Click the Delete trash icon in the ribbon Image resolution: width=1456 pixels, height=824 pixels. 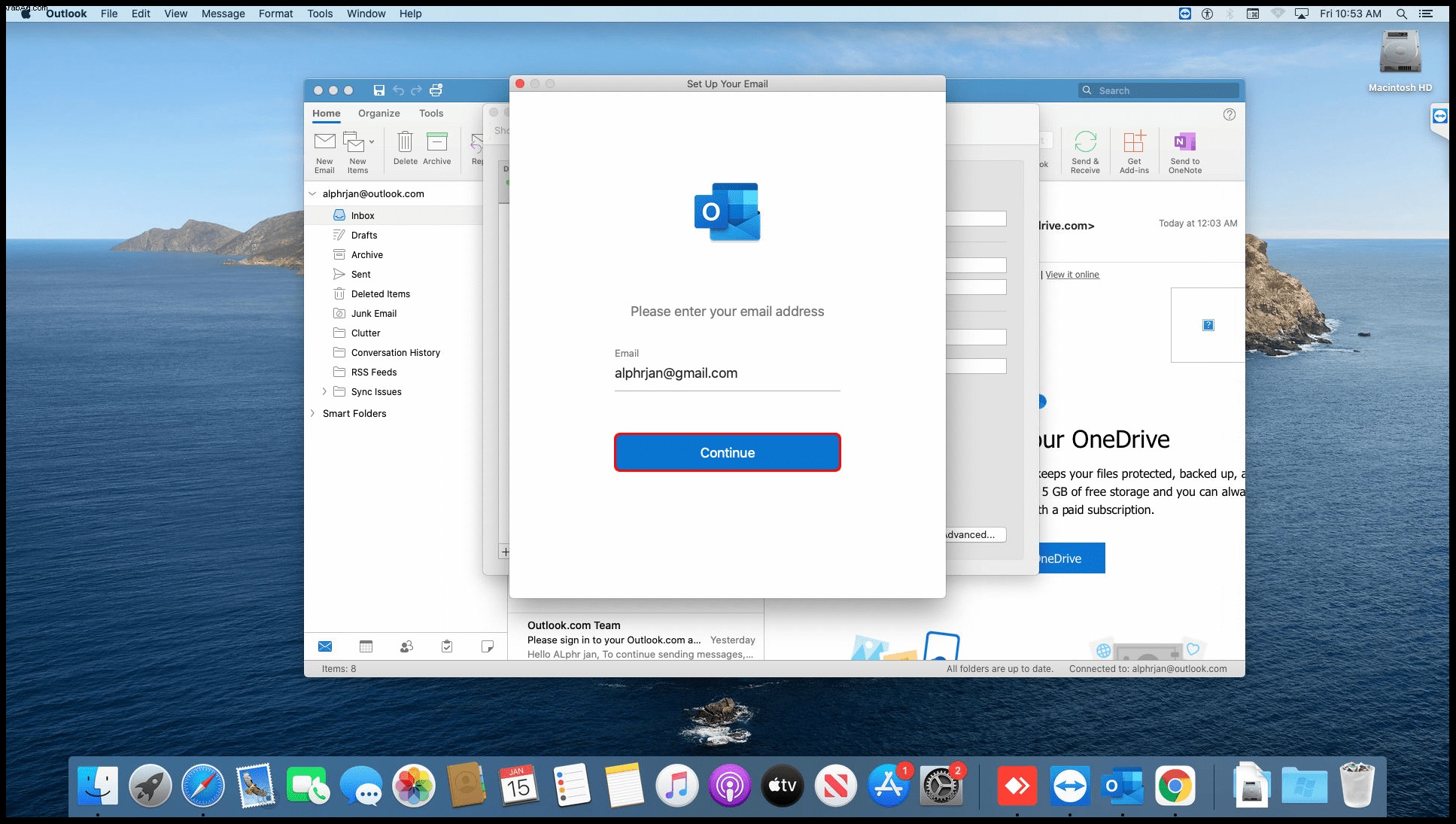405,148
